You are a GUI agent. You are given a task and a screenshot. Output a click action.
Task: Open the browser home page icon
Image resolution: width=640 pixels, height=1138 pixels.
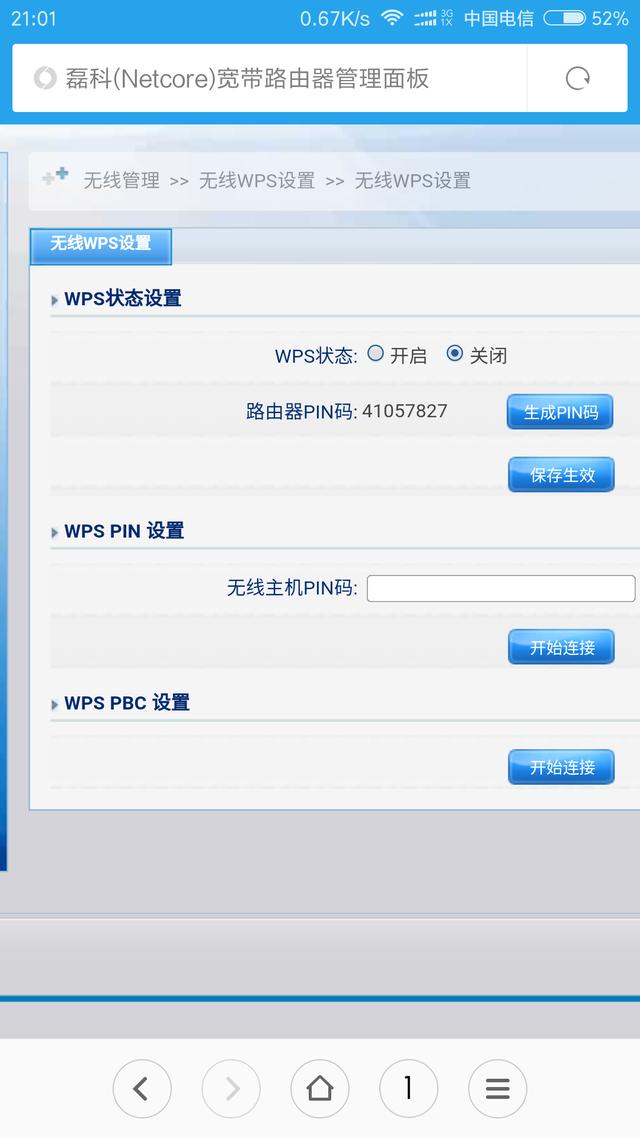320,1089
